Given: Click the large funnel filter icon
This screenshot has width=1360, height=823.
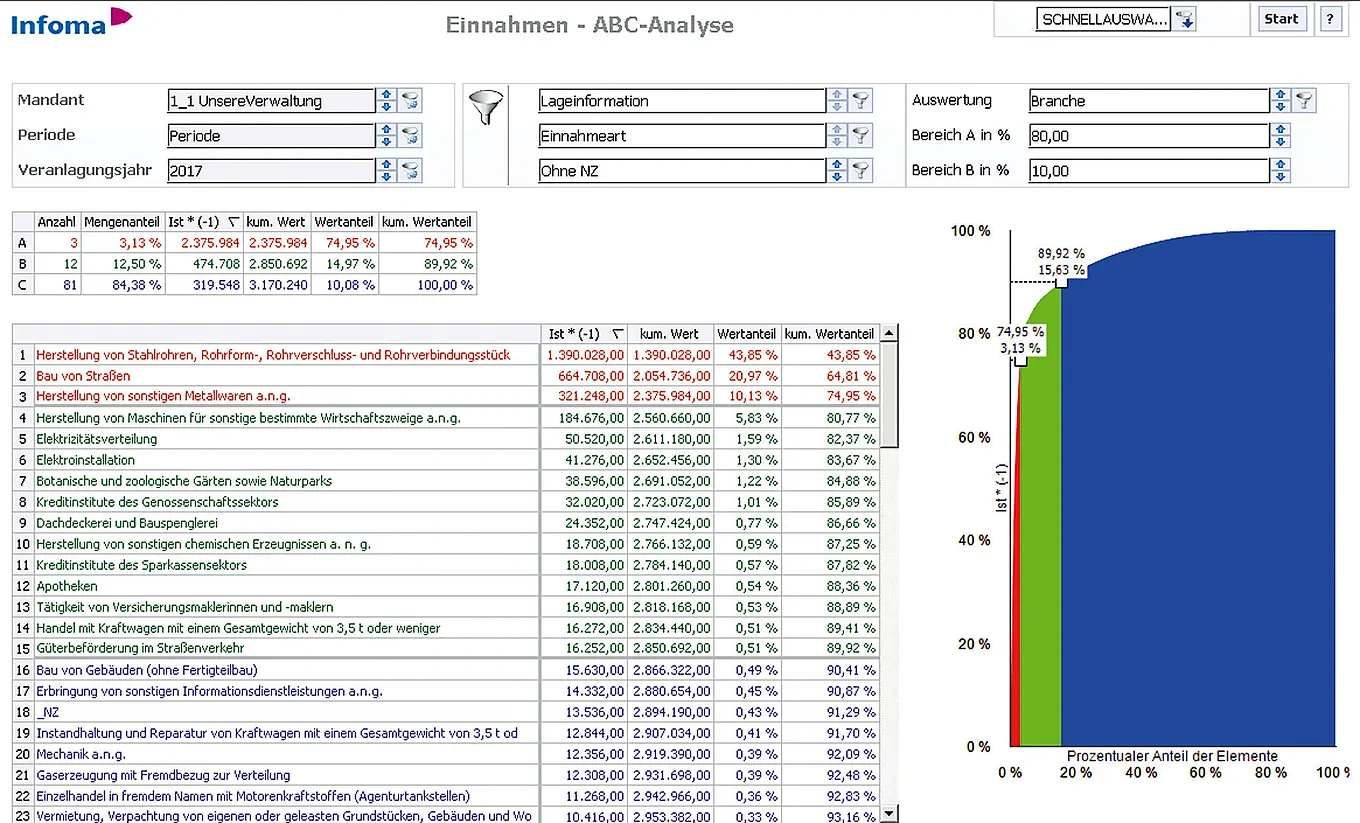Looking at the screenshot, I should (x=486, y=106).
